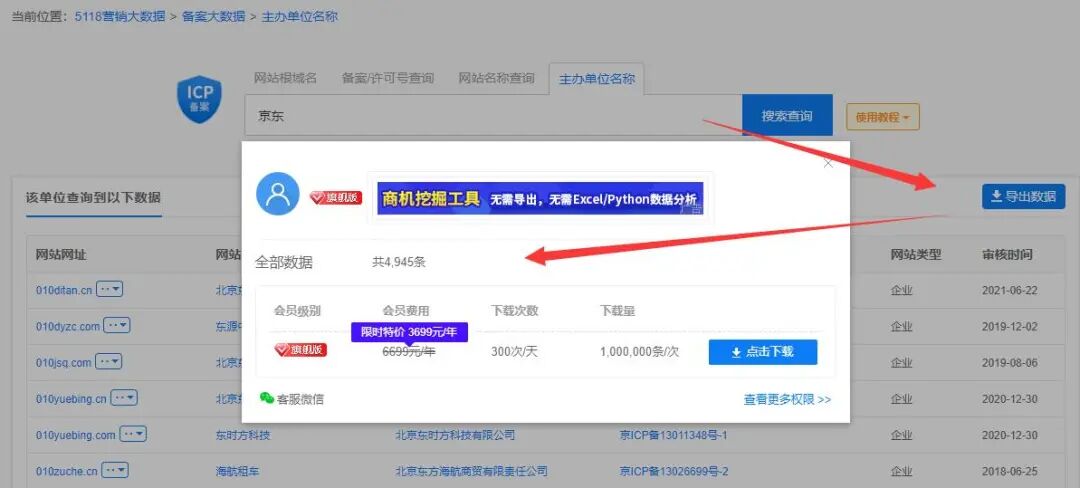Click the ICP备案 shield icon
Screen dimensions: 1080x488
click(x=200, y=100)
